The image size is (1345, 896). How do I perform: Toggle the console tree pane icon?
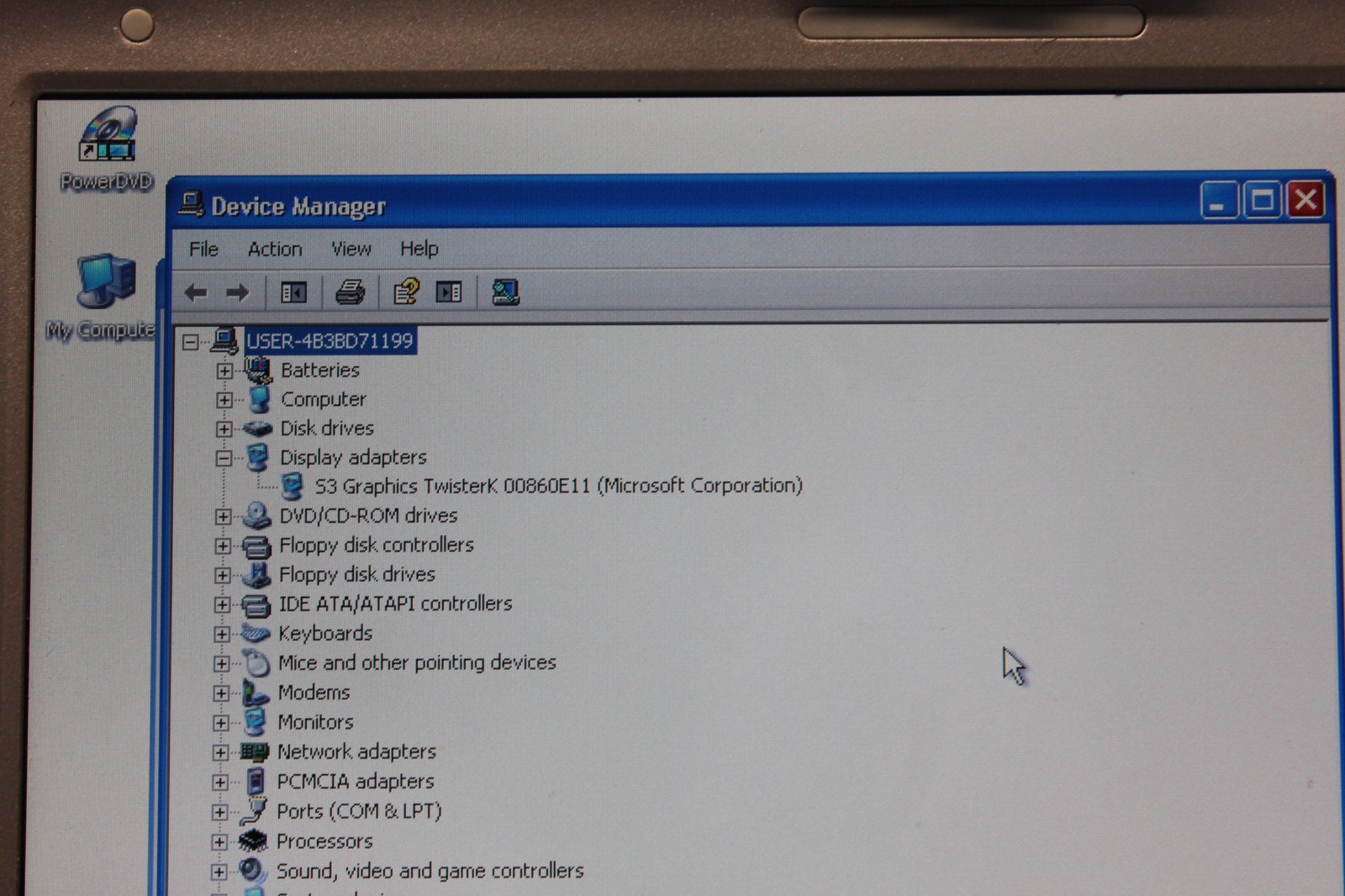pos(293,293)
